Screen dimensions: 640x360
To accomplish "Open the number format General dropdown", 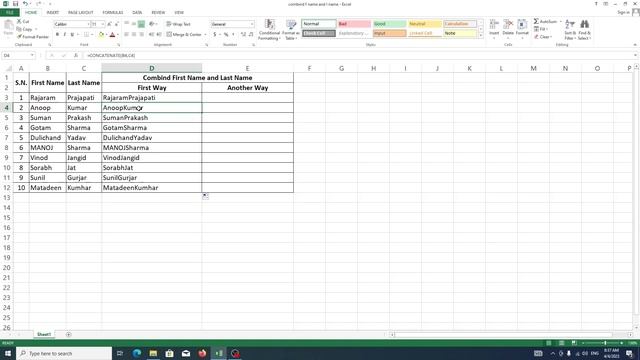I will tap(252, 24).
